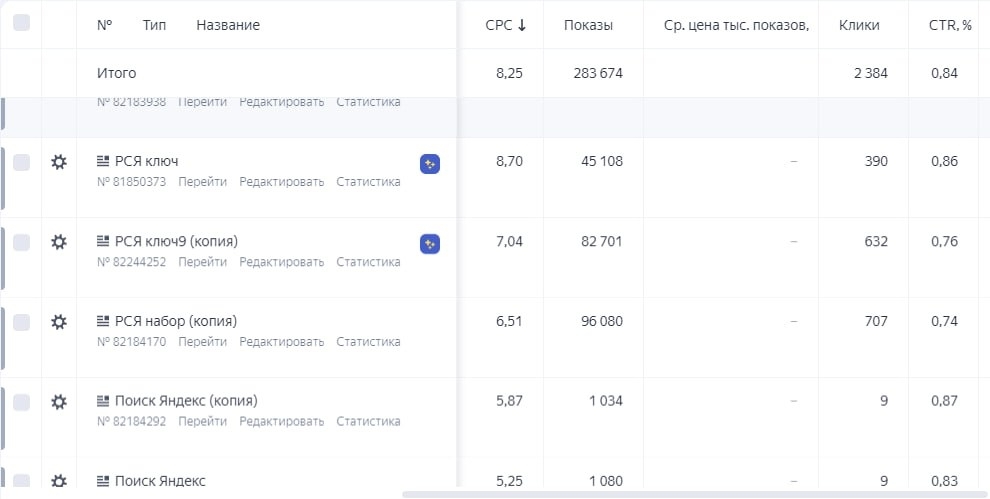Click the campaign type icon beside Поиск Яндекс (копия)
The height and width of the screenshot is (499, 990).
pos(103,401)
